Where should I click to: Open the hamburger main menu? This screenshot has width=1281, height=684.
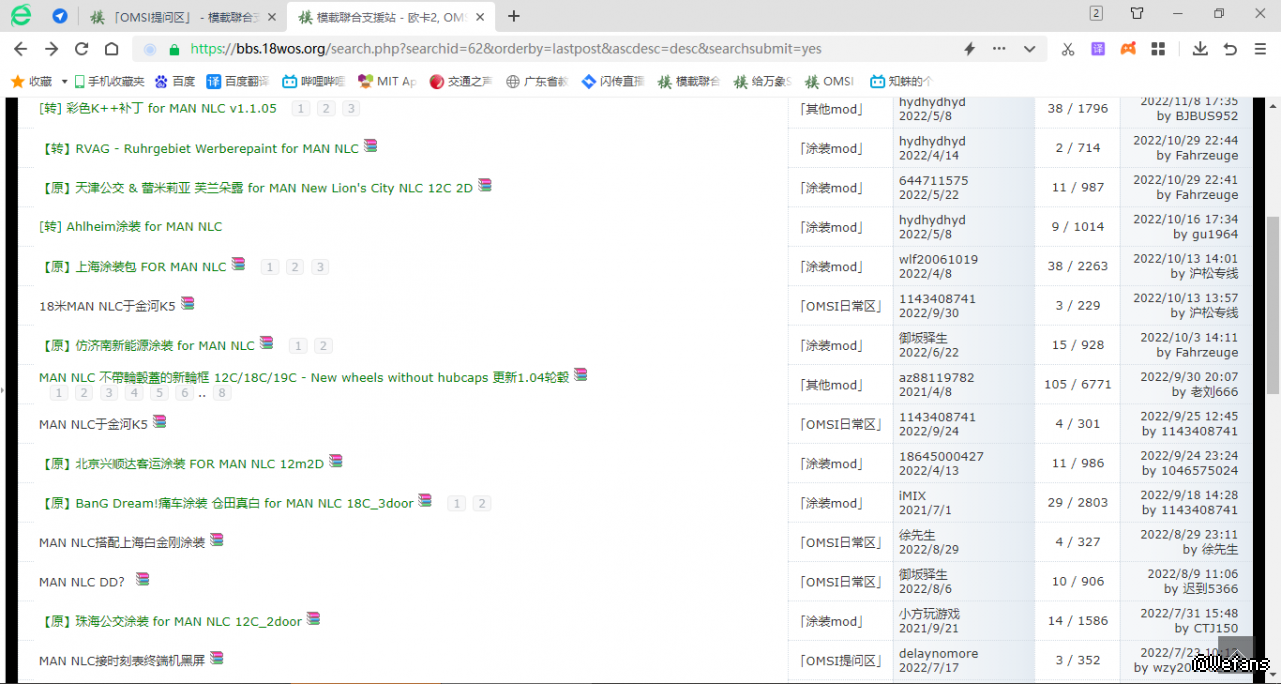point(1260,49)
